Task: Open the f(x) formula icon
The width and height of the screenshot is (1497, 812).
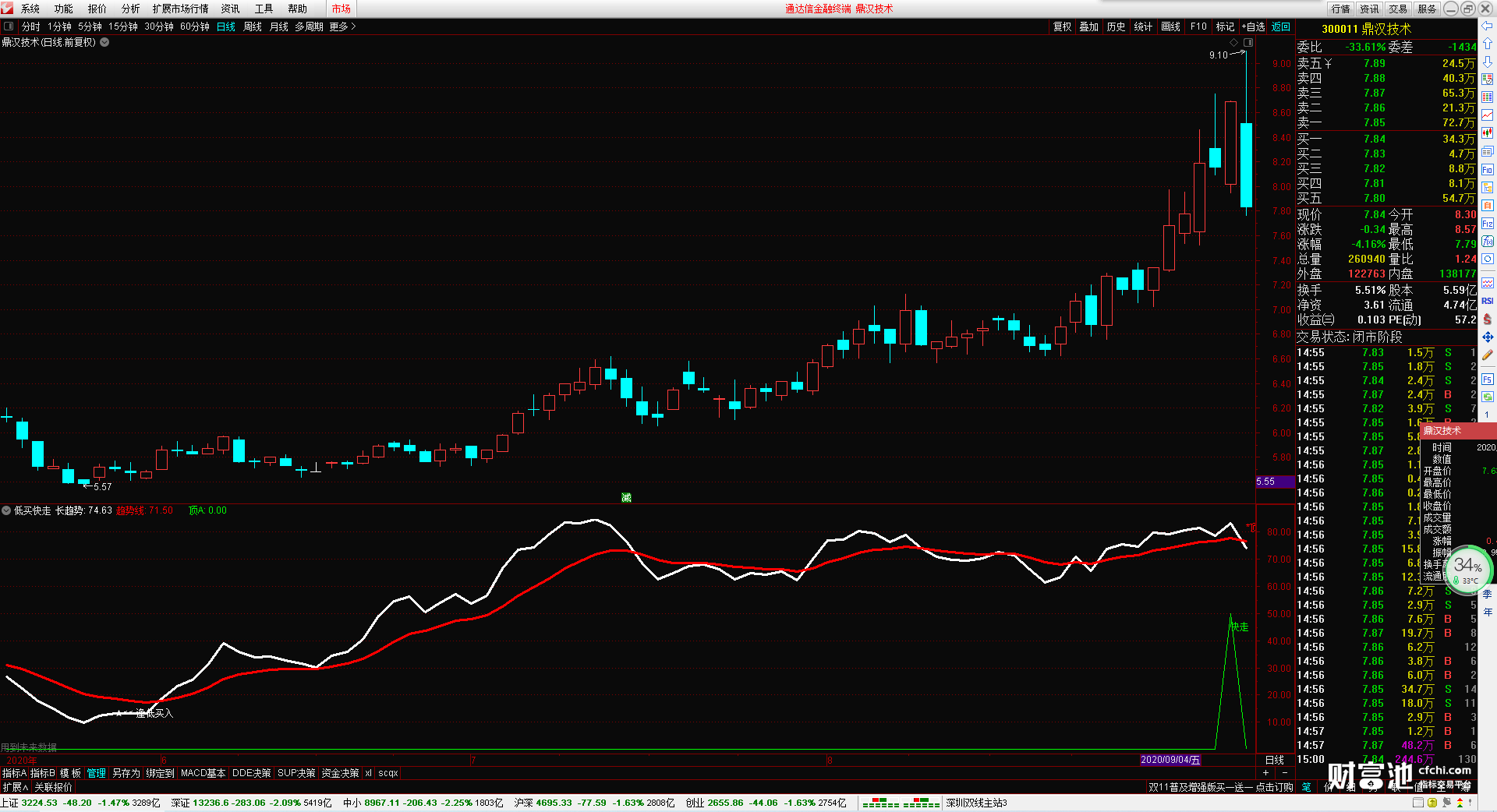Action: [x=1488, y=242]
